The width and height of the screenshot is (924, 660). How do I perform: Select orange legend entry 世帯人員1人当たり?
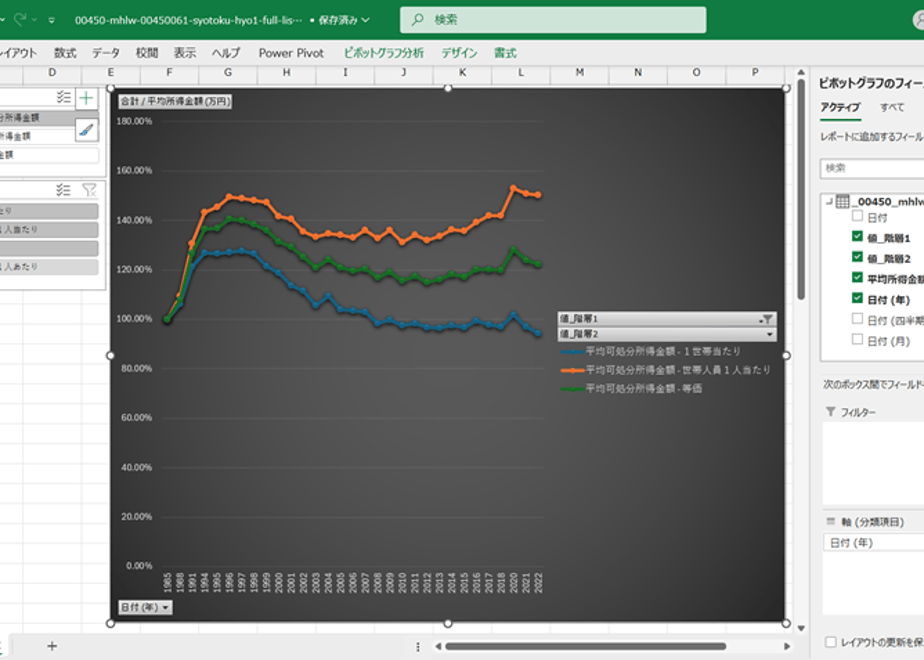coord(666,370)
